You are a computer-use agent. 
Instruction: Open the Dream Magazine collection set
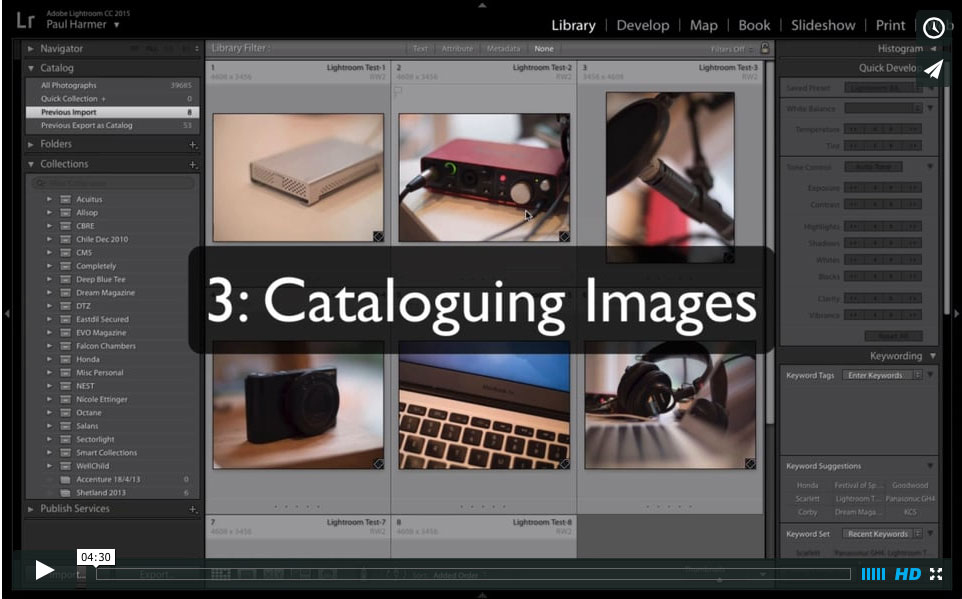click(106, 293)
